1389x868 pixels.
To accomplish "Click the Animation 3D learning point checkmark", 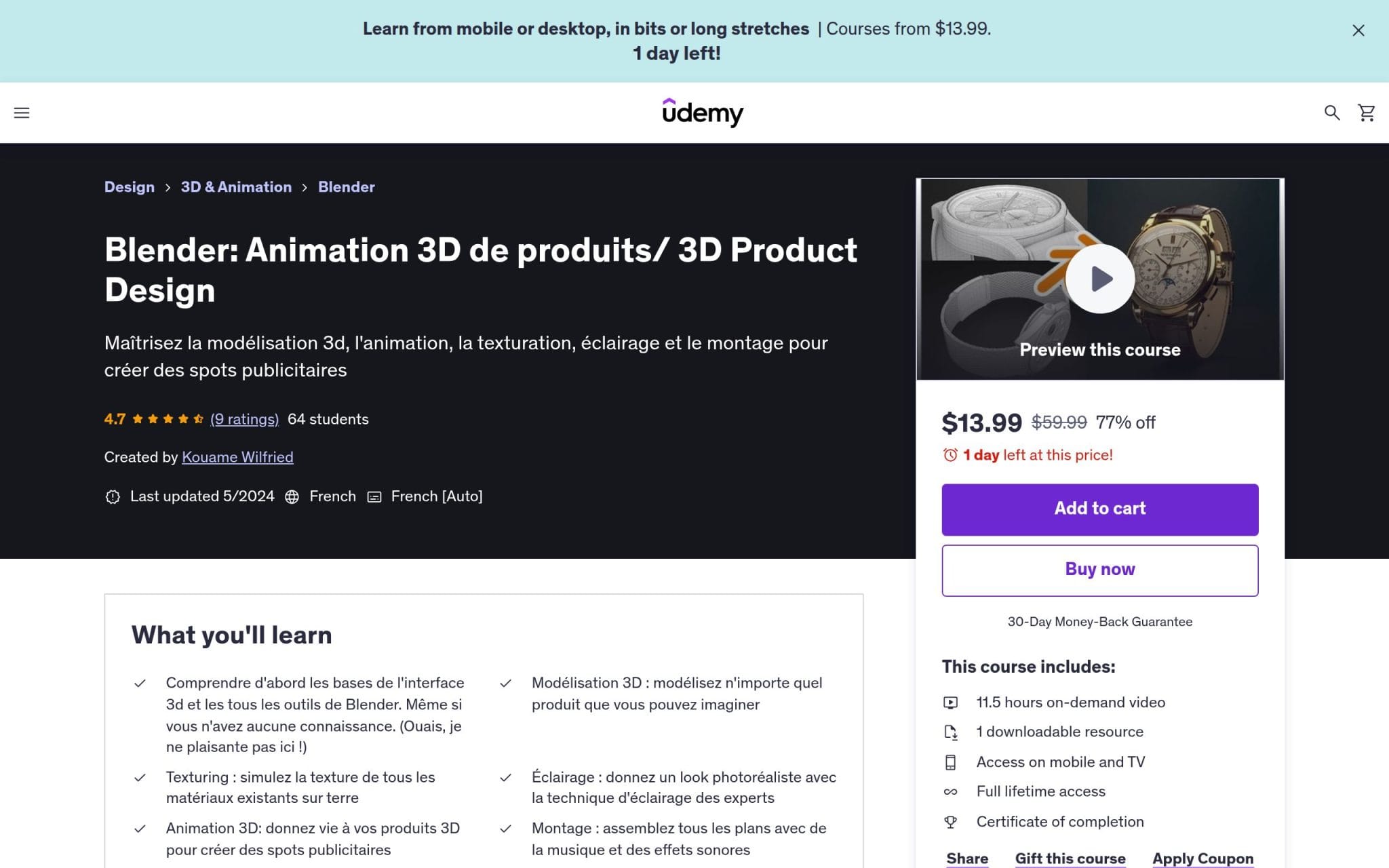I will [x=140, y=829].
